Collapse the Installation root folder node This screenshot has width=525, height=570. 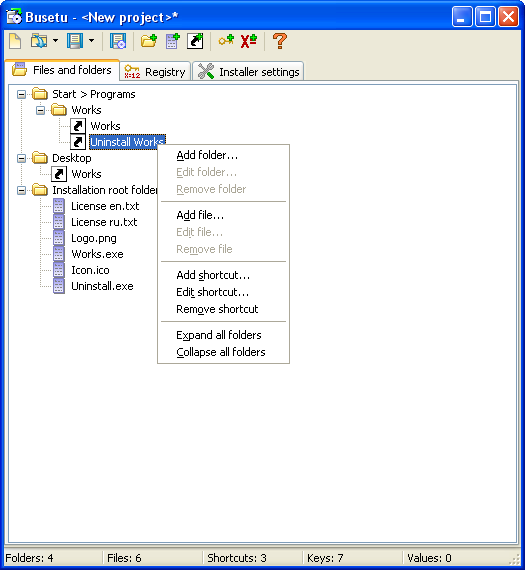point(21,190)
